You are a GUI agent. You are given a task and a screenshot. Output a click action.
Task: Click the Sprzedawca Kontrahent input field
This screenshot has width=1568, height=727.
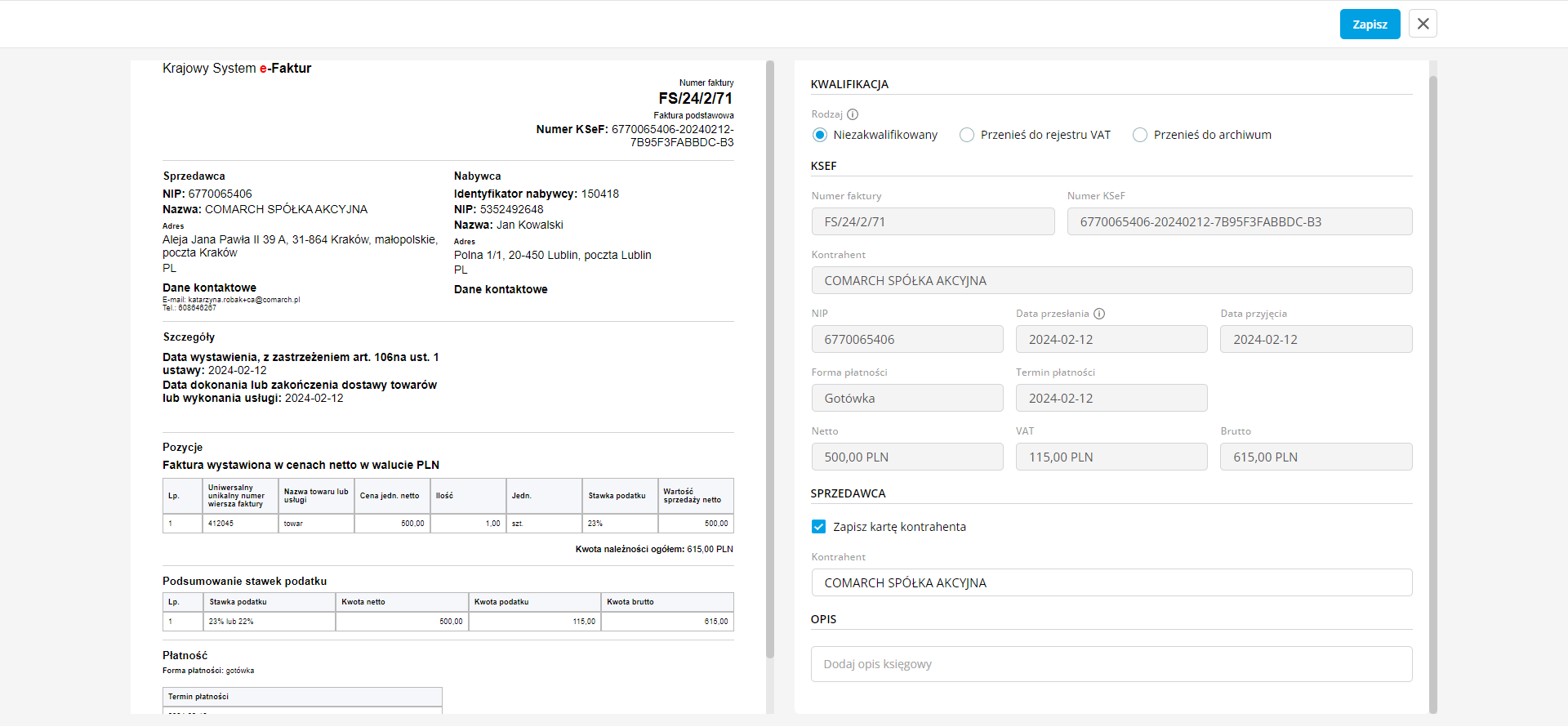click(1111, 582)
